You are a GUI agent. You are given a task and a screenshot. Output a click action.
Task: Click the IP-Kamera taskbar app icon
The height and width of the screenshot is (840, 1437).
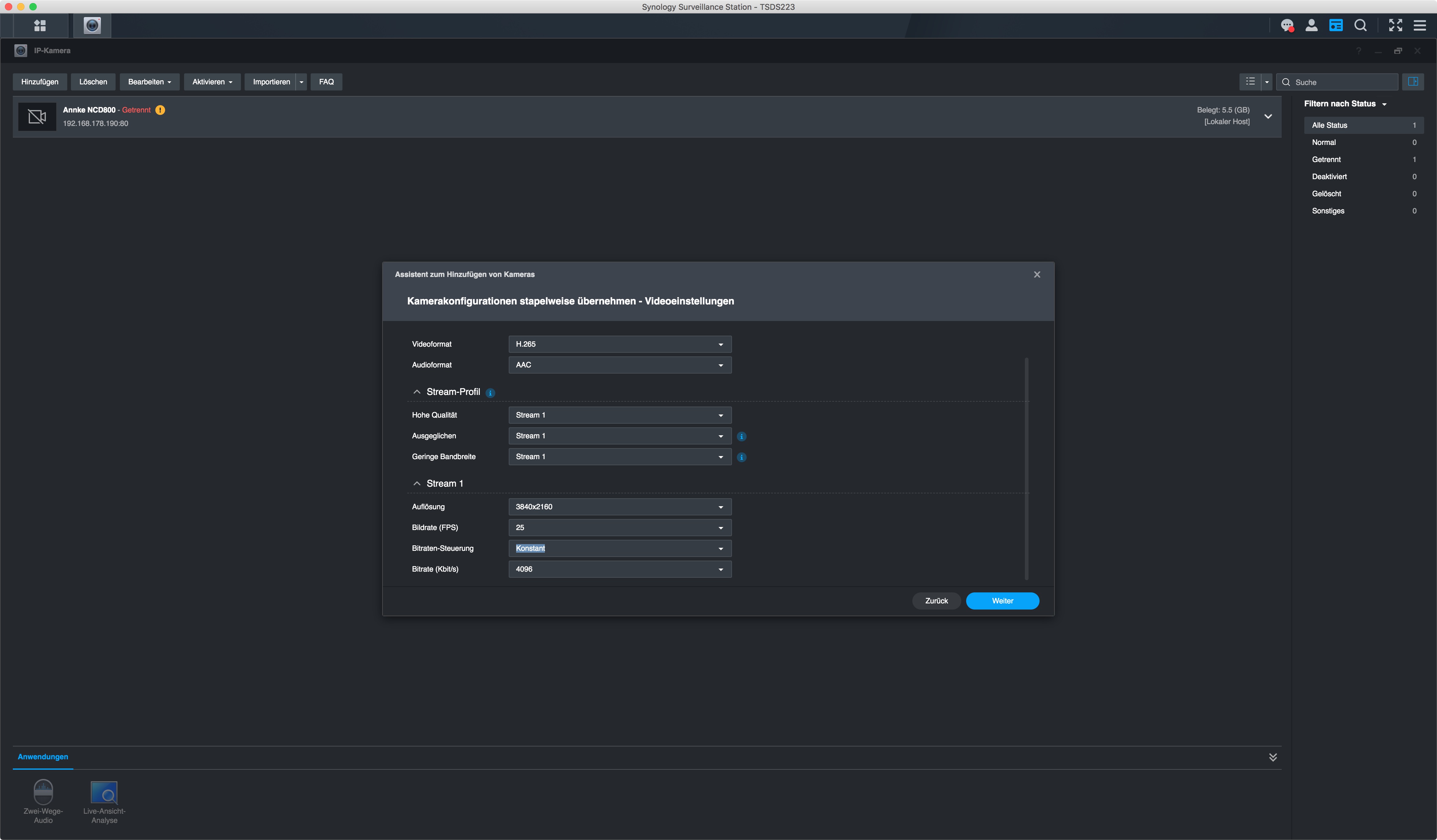click(92, 26)
